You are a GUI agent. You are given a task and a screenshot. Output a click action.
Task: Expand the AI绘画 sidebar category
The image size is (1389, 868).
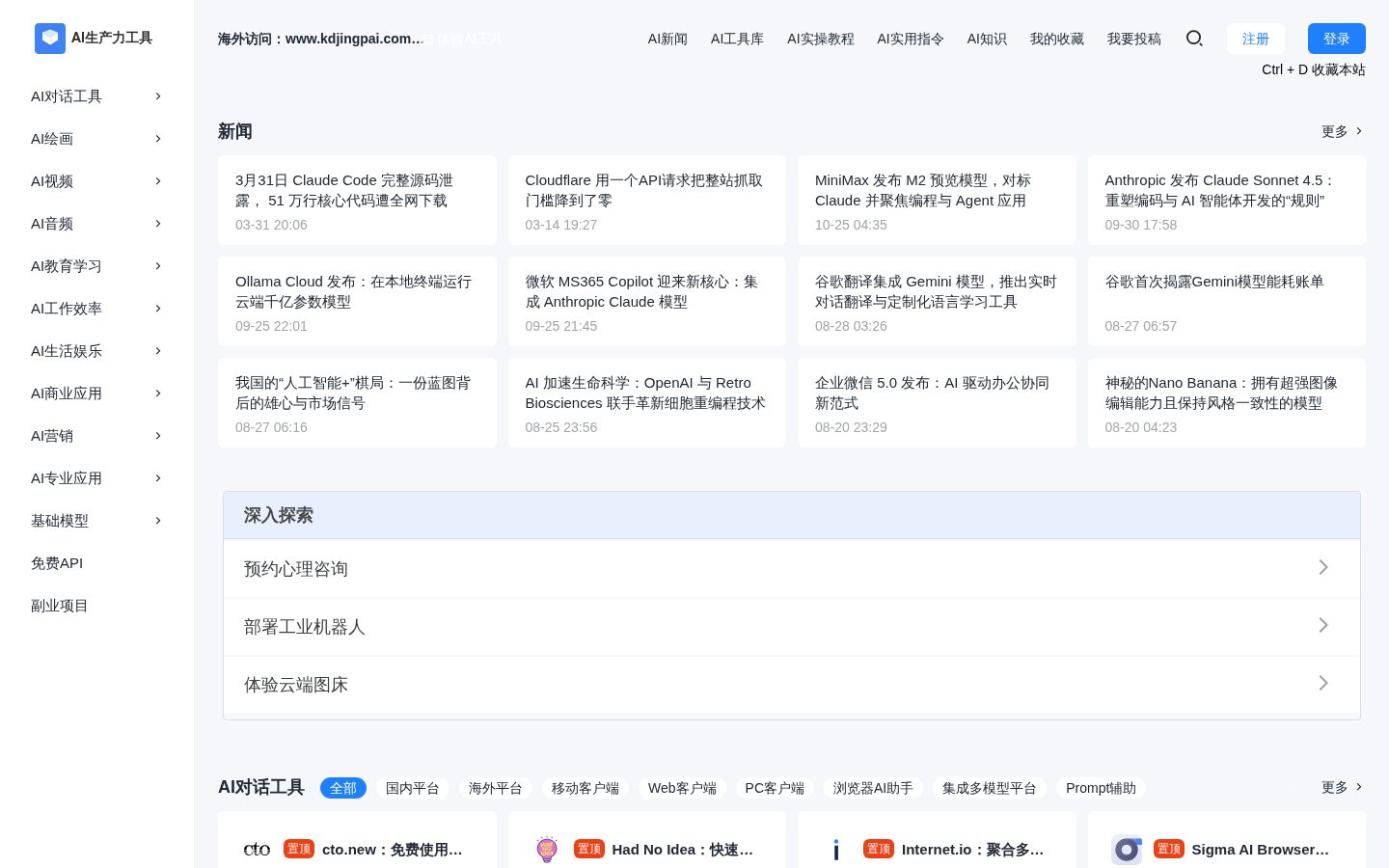[x=96, y=139]
